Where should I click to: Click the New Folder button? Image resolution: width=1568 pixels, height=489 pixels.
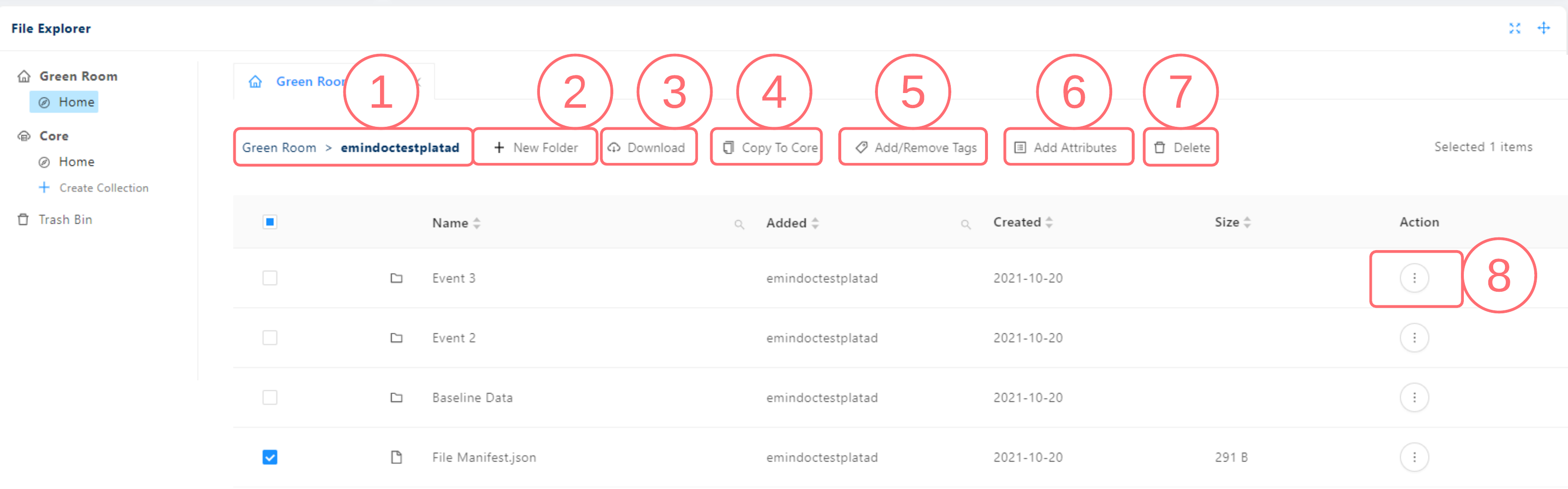[x=536, y=147]
